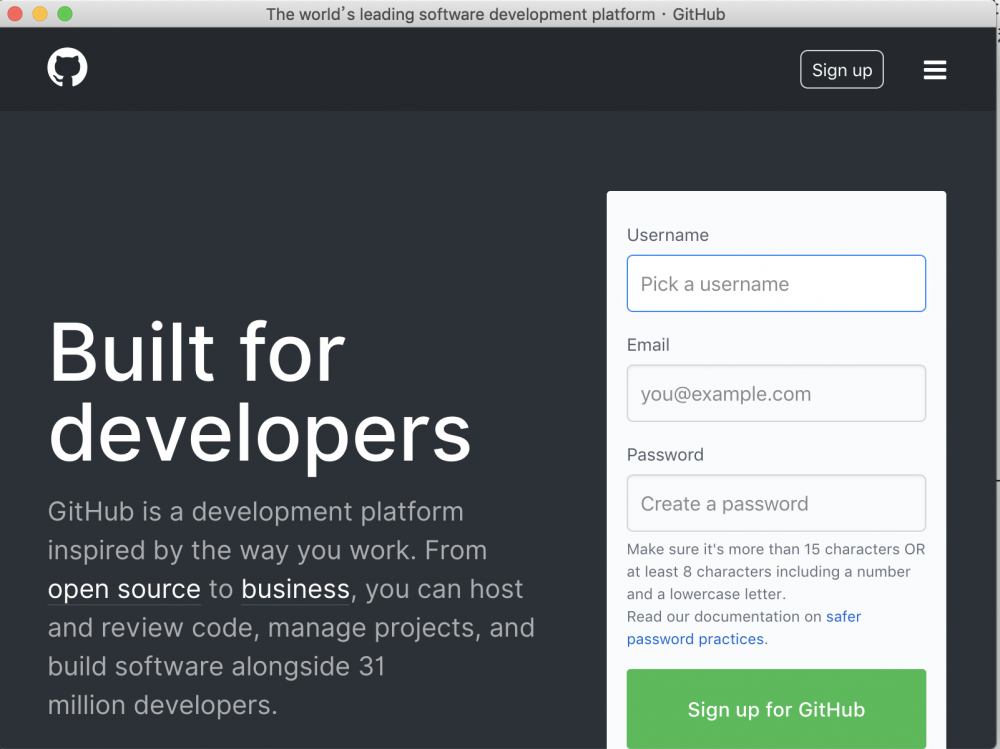Viewport: 1000px width, 749px height.
Task: Click the Username label
Action: [668, 235]
